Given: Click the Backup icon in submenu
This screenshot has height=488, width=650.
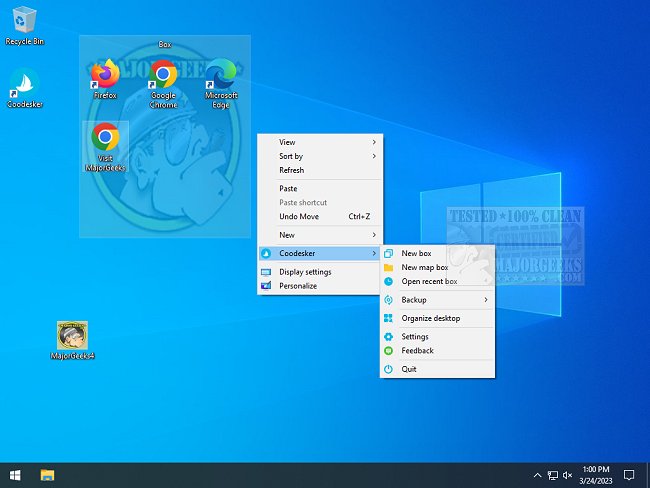Looking at the screenshot, I should point(388,300).
